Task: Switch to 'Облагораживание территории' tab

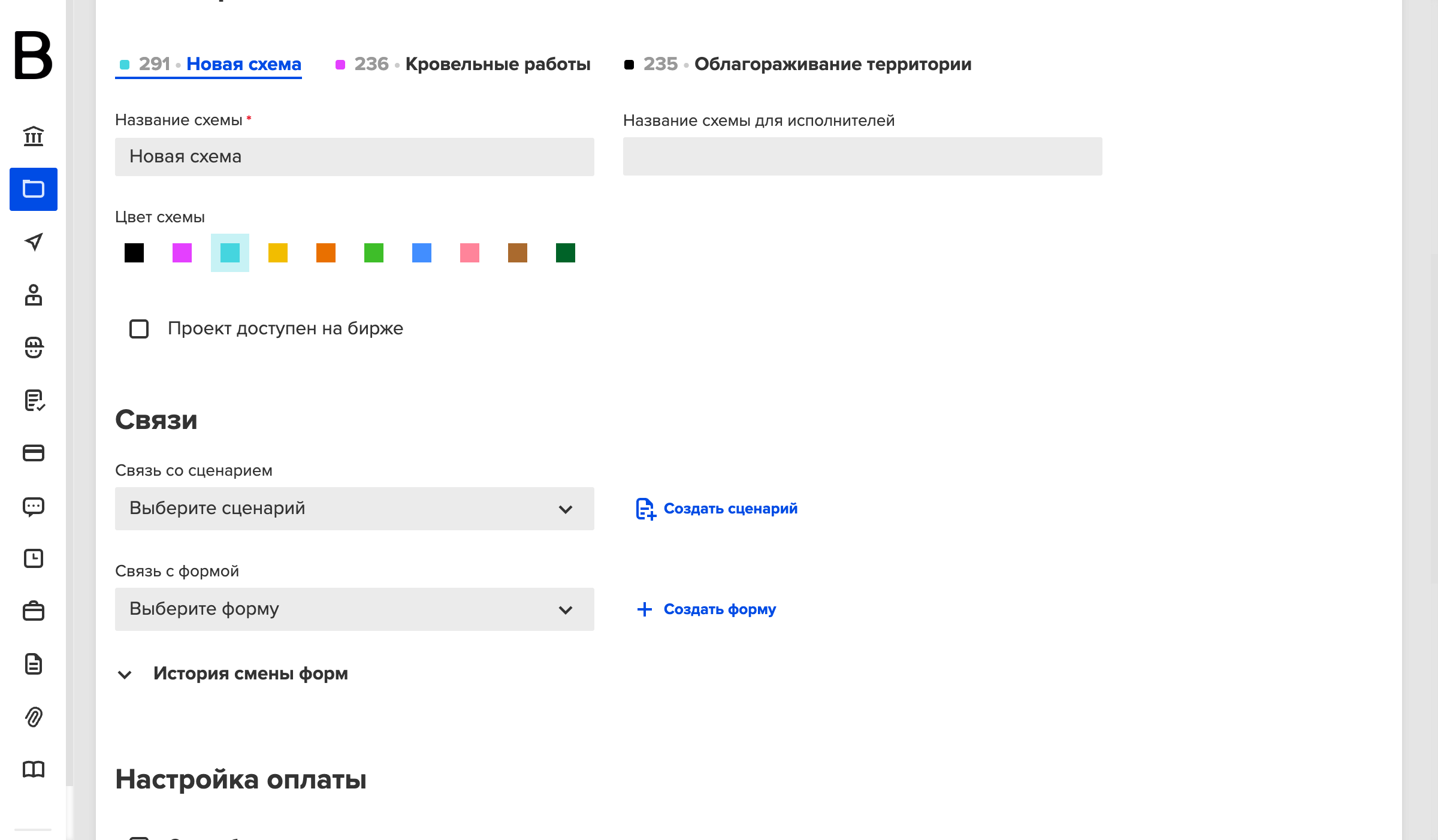Action: (x=797, y=64)
